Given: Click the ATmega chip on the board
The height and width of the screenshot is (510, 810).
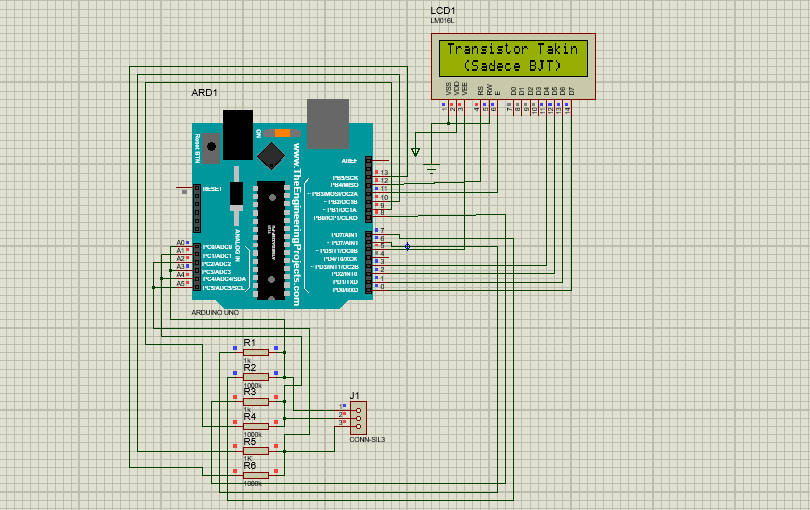Looking at the screenshot, I should (271, 240).
